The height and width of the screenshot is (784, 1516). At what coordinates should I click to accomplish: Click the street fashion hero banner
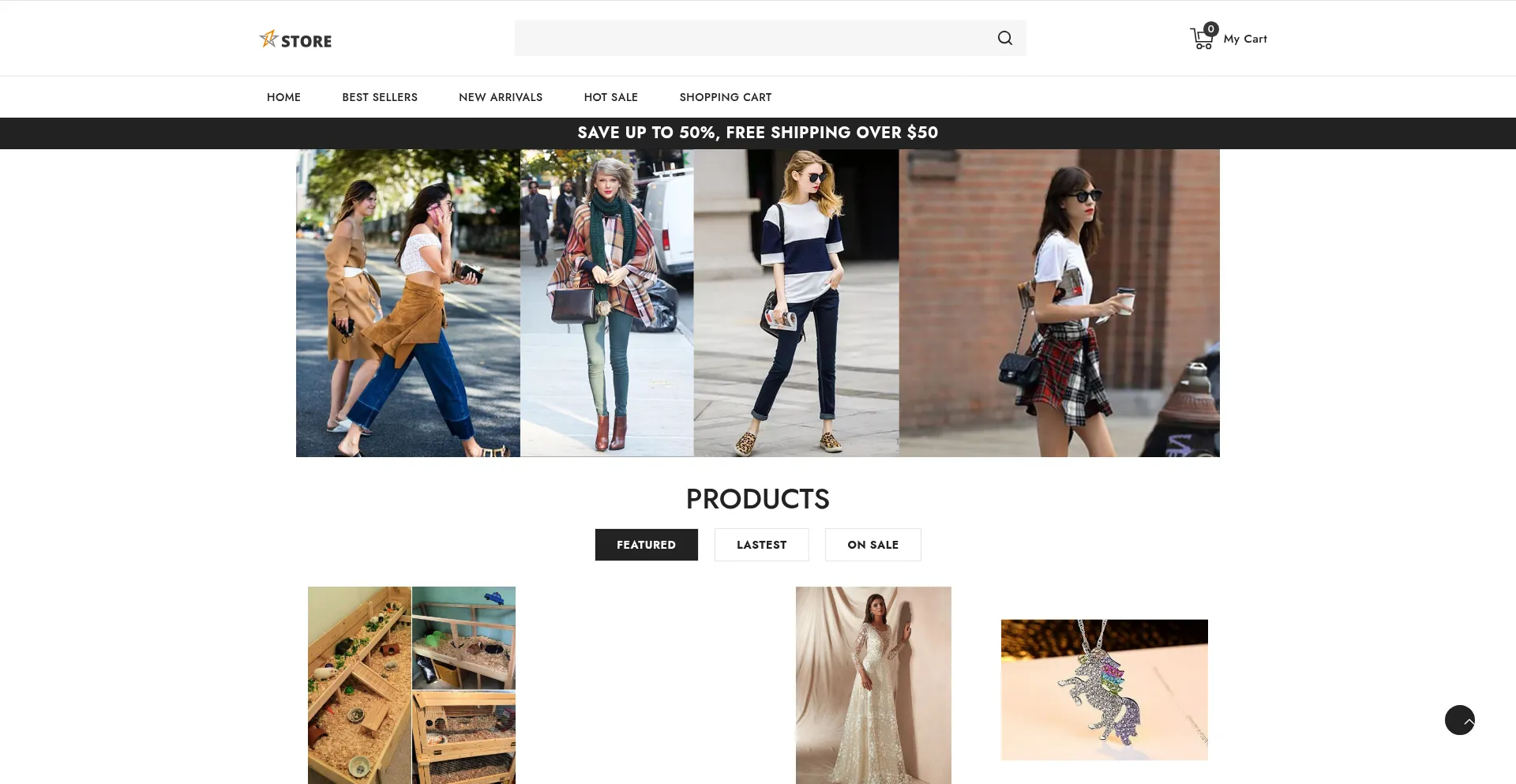coord(757,303)
